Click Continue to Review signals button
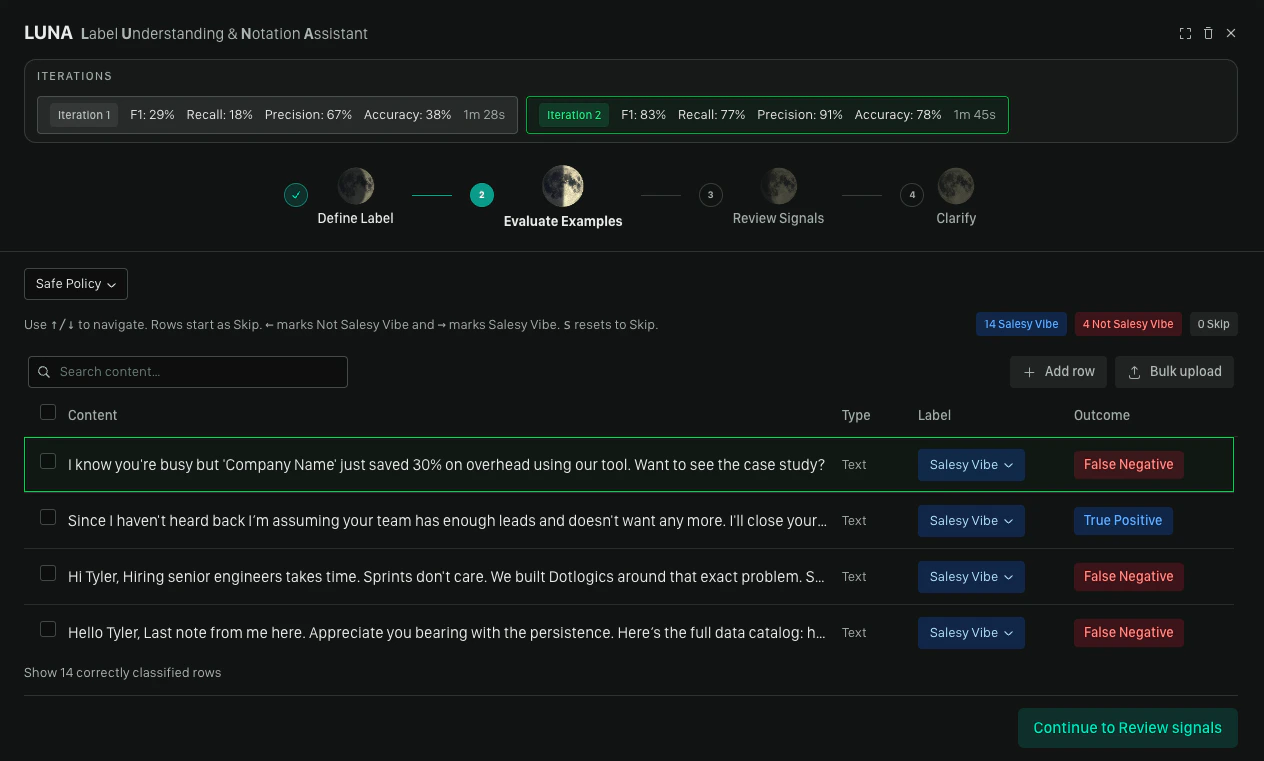 pyautogui.click(x=1127, y=728)
